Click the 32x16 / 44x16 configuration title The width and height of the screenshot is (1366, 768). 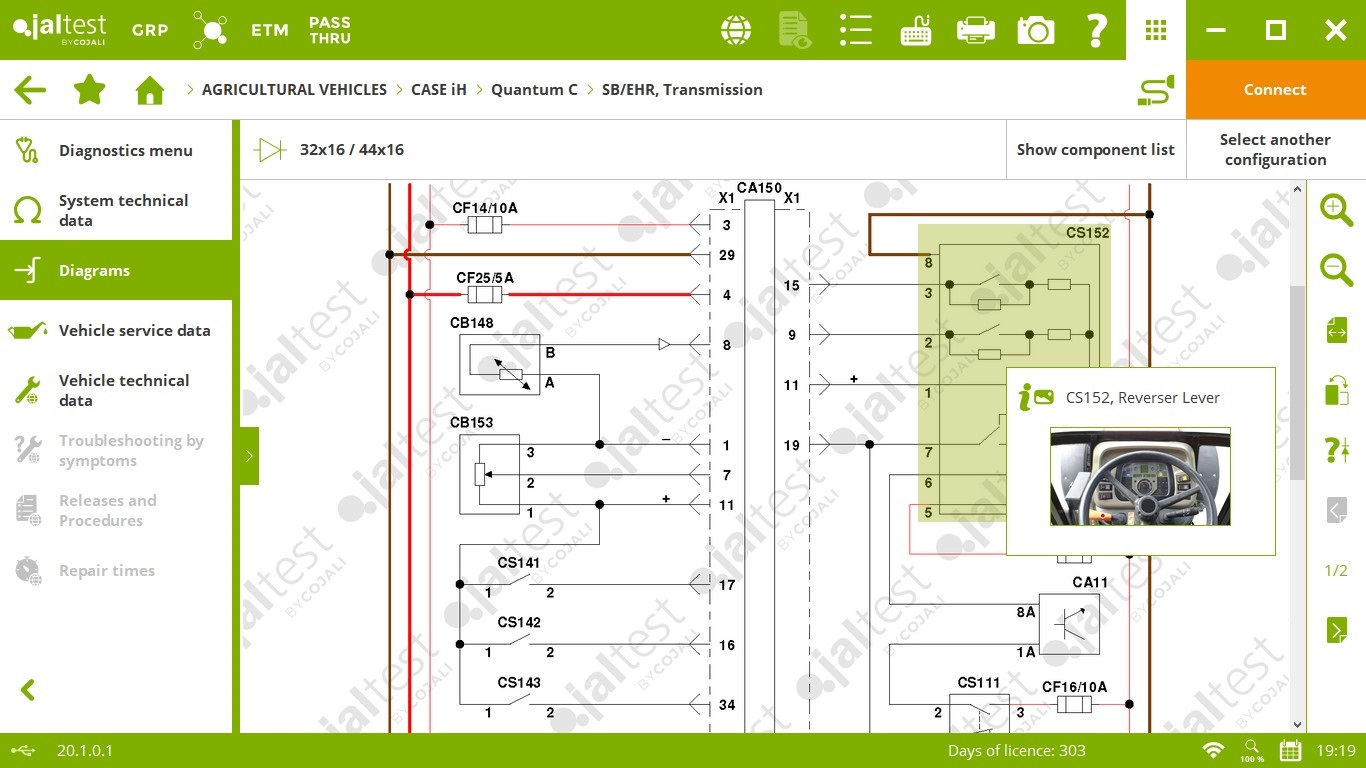pyautogui.click(x=352, y=150)
